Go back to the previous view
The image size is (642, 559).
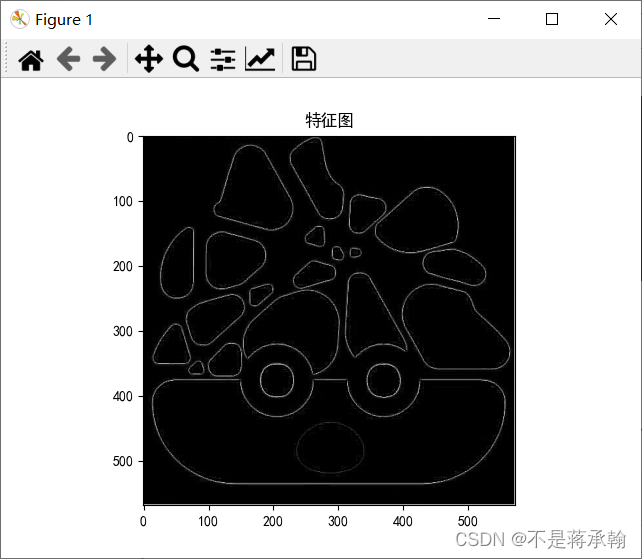68,59
